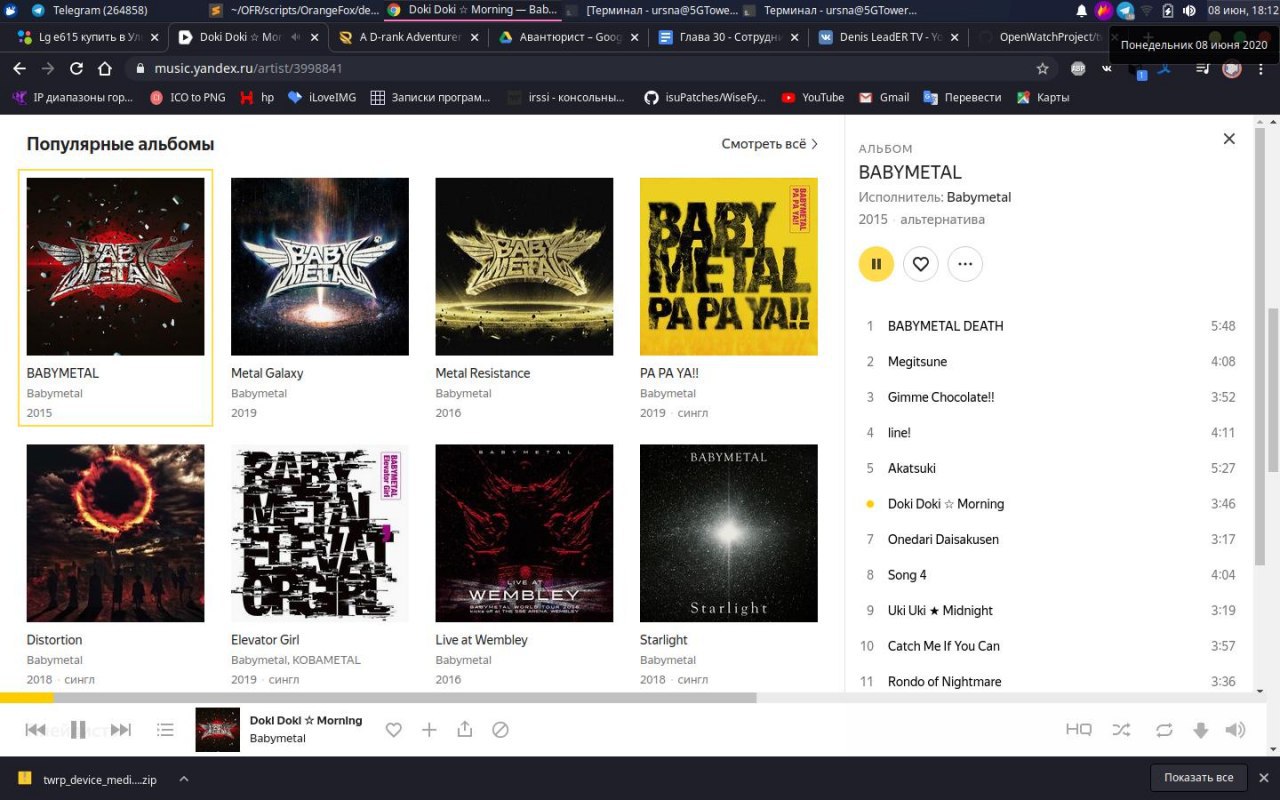Open the ICO to PNG bookmark
This screenshot has height=800, width=1280.
(x=187, y=97)
